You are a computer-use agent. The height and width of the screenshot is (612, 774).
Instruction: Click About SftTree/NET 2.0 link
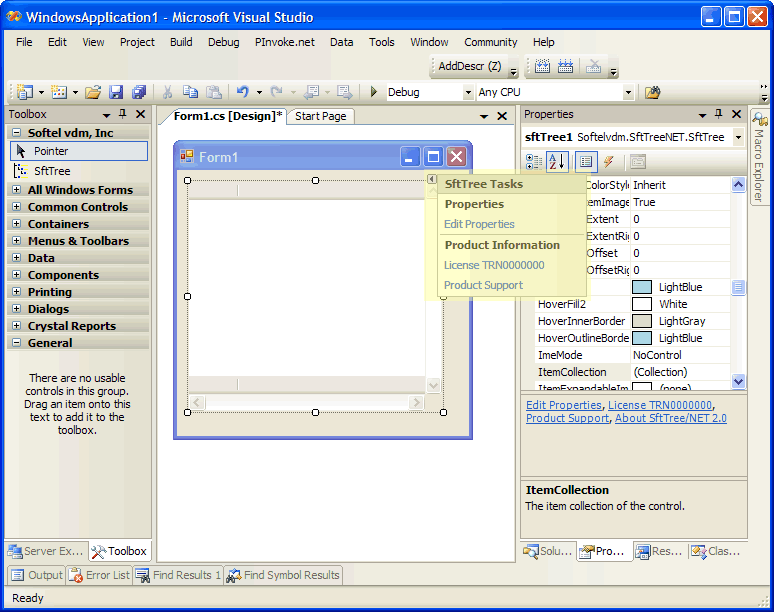pyautogui.click(x=670, y=418)
